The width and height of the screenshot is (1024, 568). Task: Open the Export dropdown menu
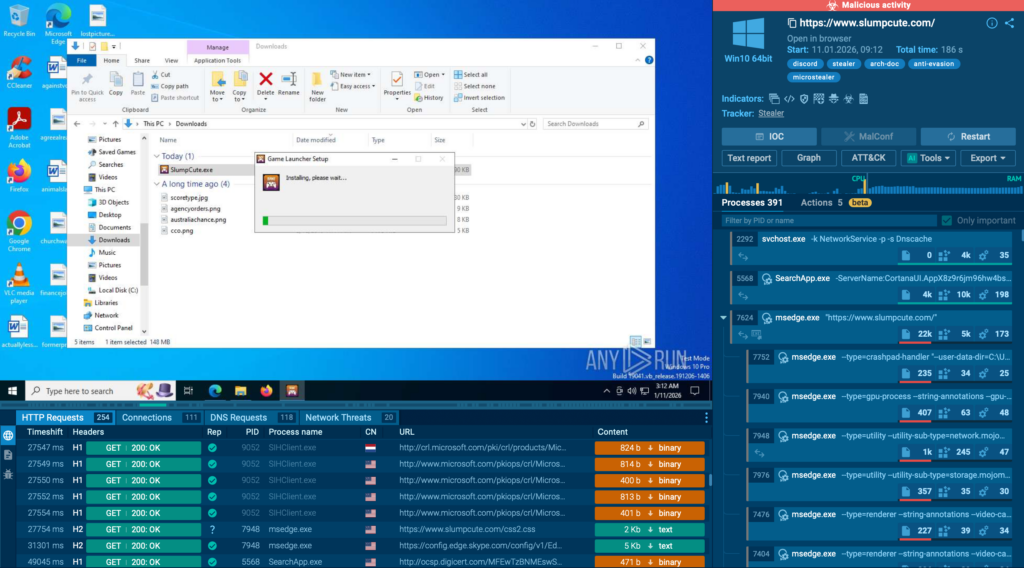pyautogui.click(x=988, y=158)
